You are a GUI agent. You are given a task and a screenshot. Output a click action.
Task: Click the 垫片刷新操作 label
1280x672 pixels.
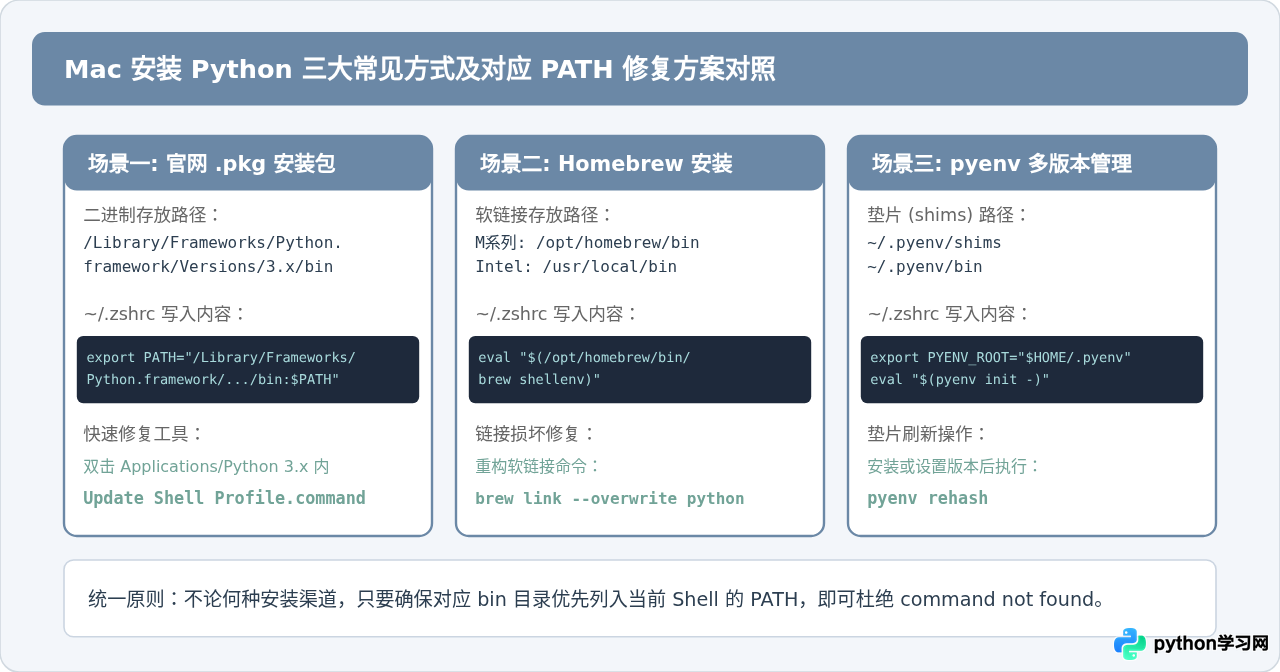tap(929, 434)
